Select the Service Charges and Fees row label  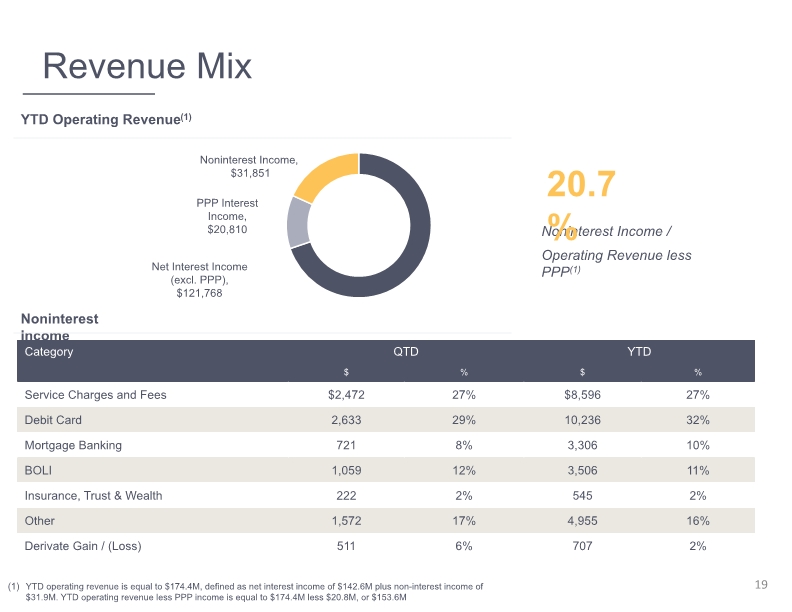[x=95, y=395]
